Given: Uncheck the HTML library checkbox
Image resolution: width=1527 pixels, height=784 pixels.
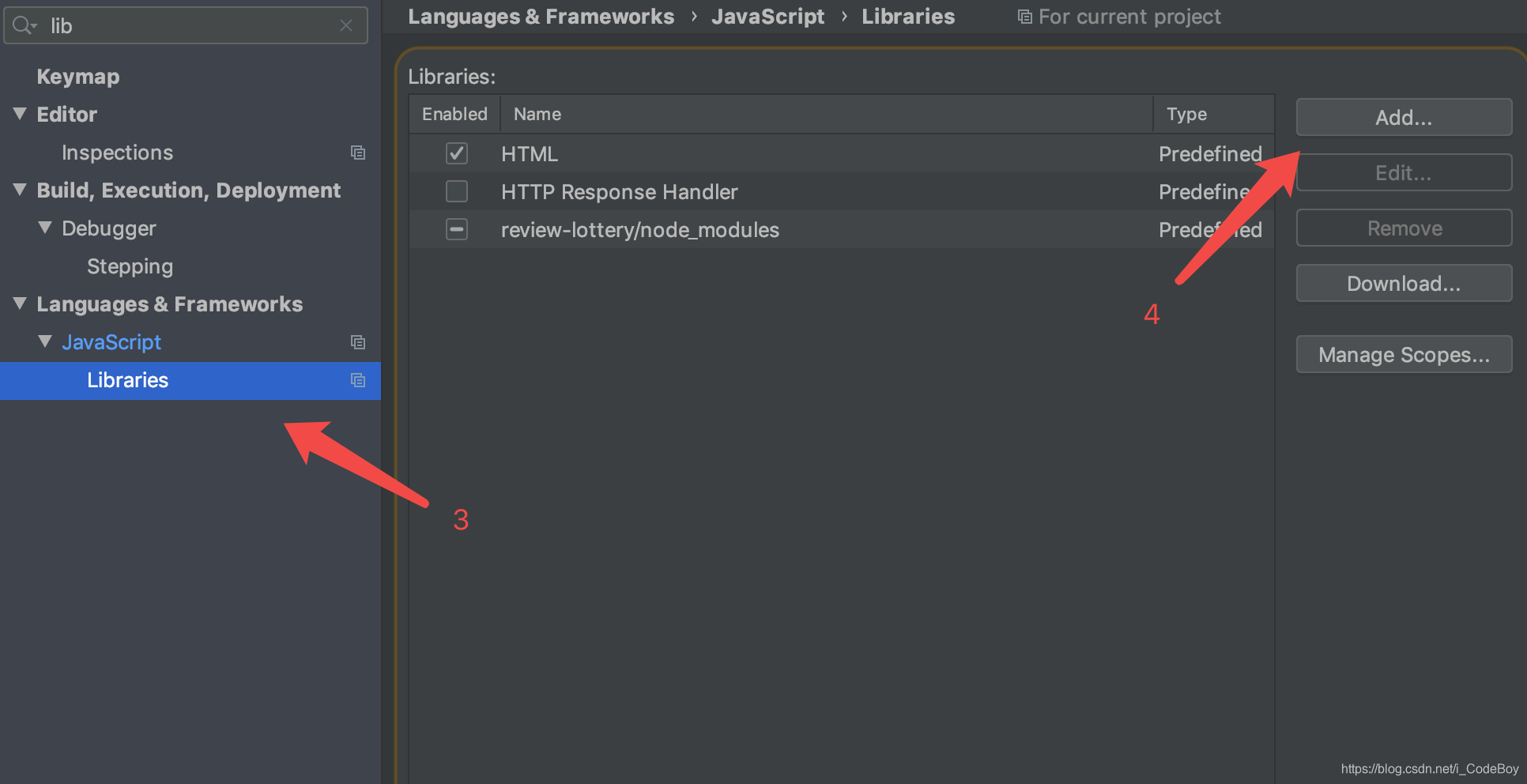Looking at the screenshot, I should click(457, 153).
